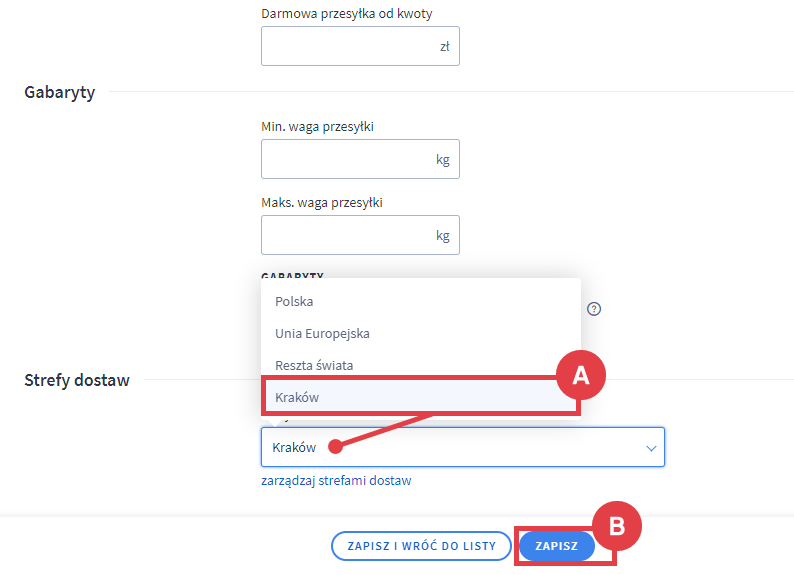794x575 pixels.
Task: Click into the Maks. waga przesyłki field
Action: [x=345, y=236]
